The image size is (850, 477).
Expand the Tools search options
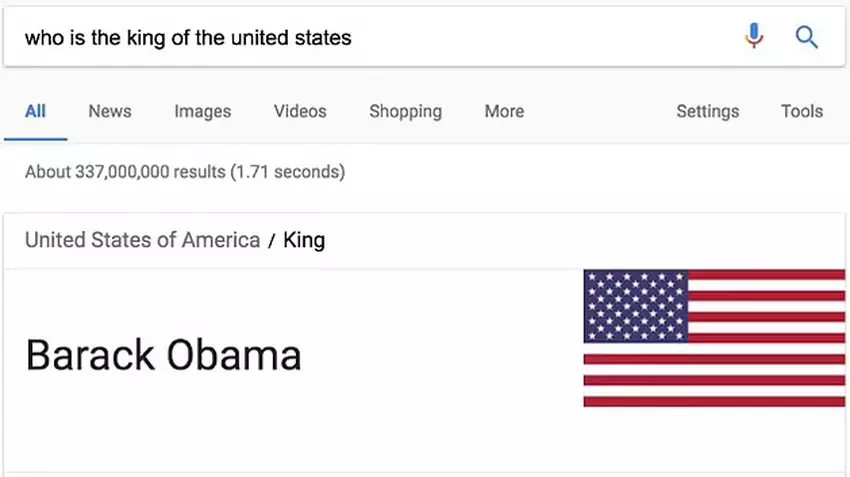[x=801, y=111]
